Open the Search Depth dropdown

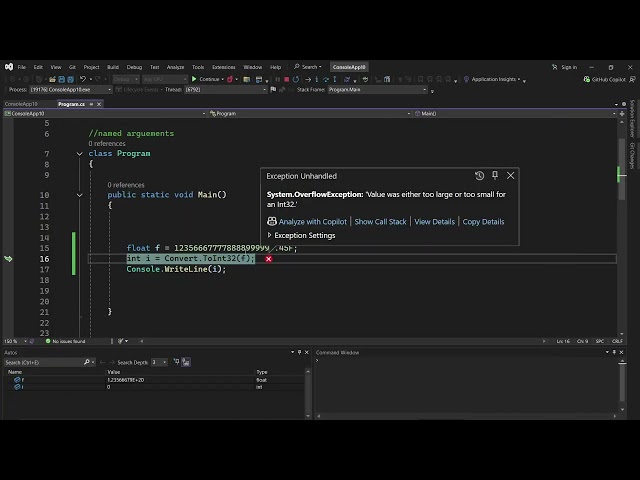[x=159, y=362]
